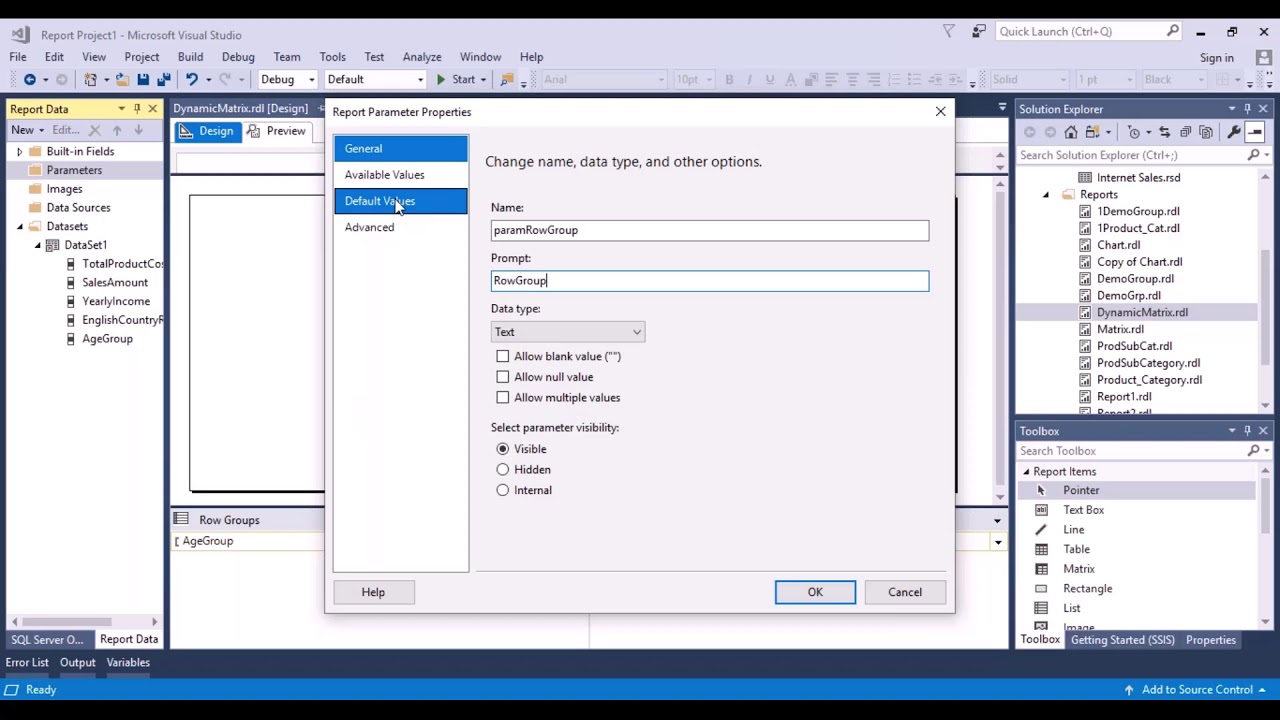This screenshot has height=720, width=1280.
Task: Click Sync with Active Document icon
Action: coord(1164,132)
